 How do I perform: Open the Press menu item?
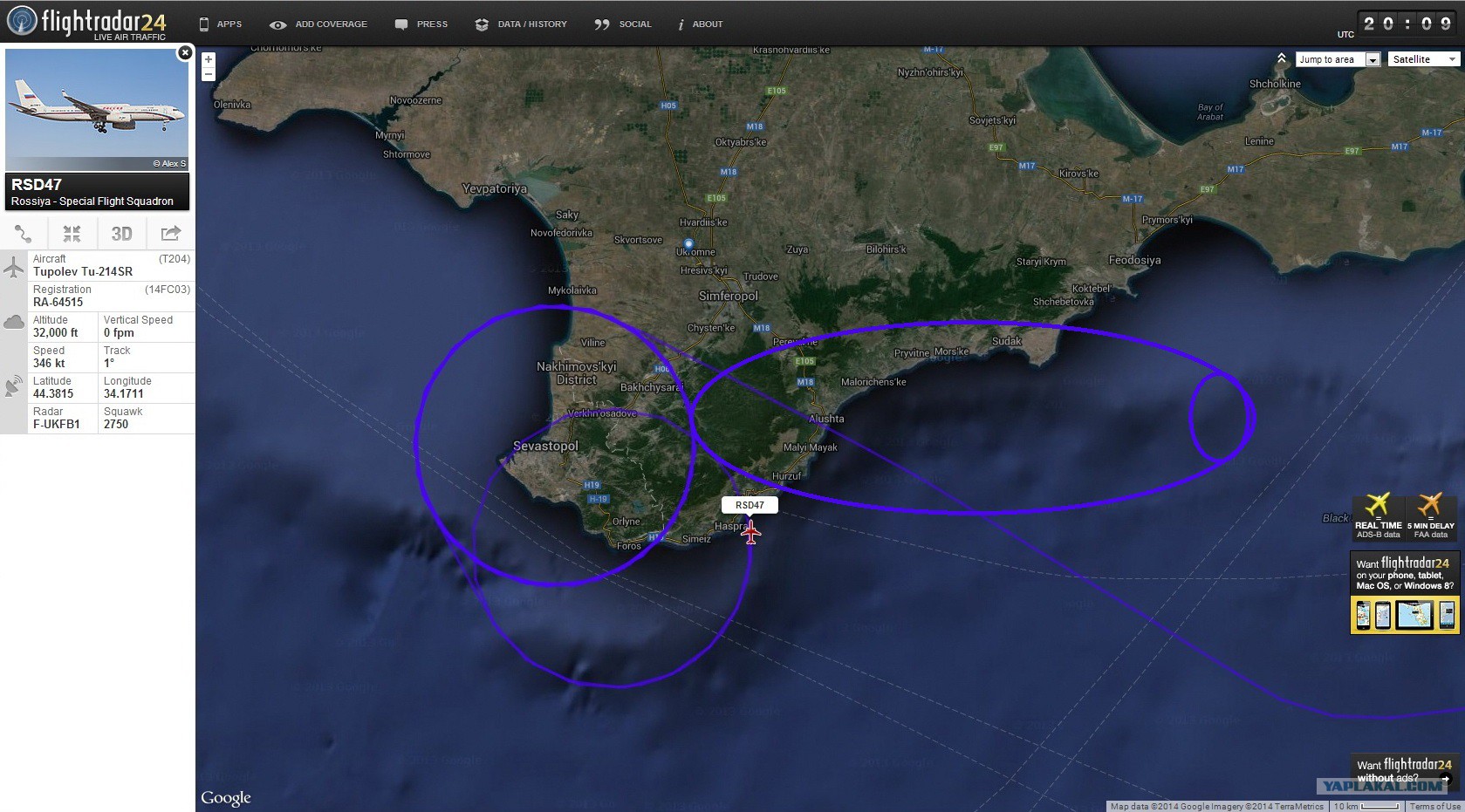click(x=421, y=24)
